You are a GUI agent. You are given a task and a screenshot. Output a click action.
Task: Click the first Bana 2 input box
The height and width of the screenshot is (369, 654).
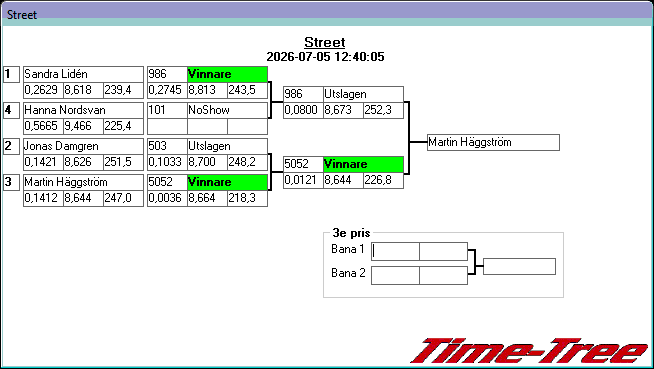[395, 276]
